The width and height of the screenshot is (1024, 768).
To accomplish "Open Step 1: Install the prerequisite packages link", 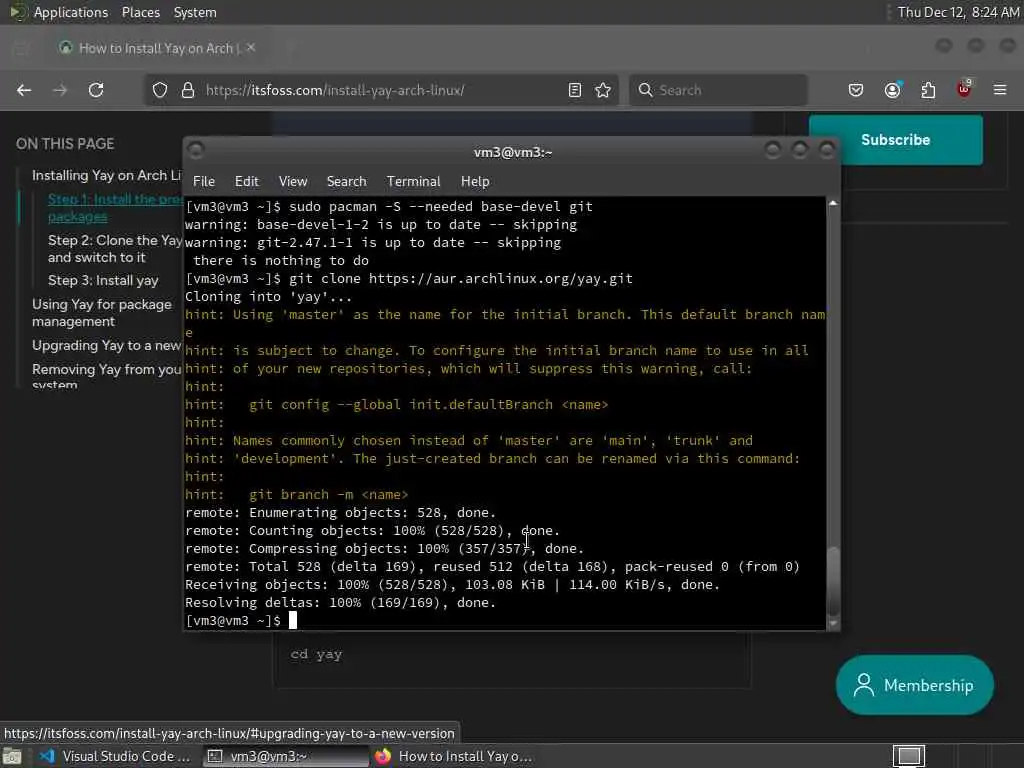I will point(114,208).
